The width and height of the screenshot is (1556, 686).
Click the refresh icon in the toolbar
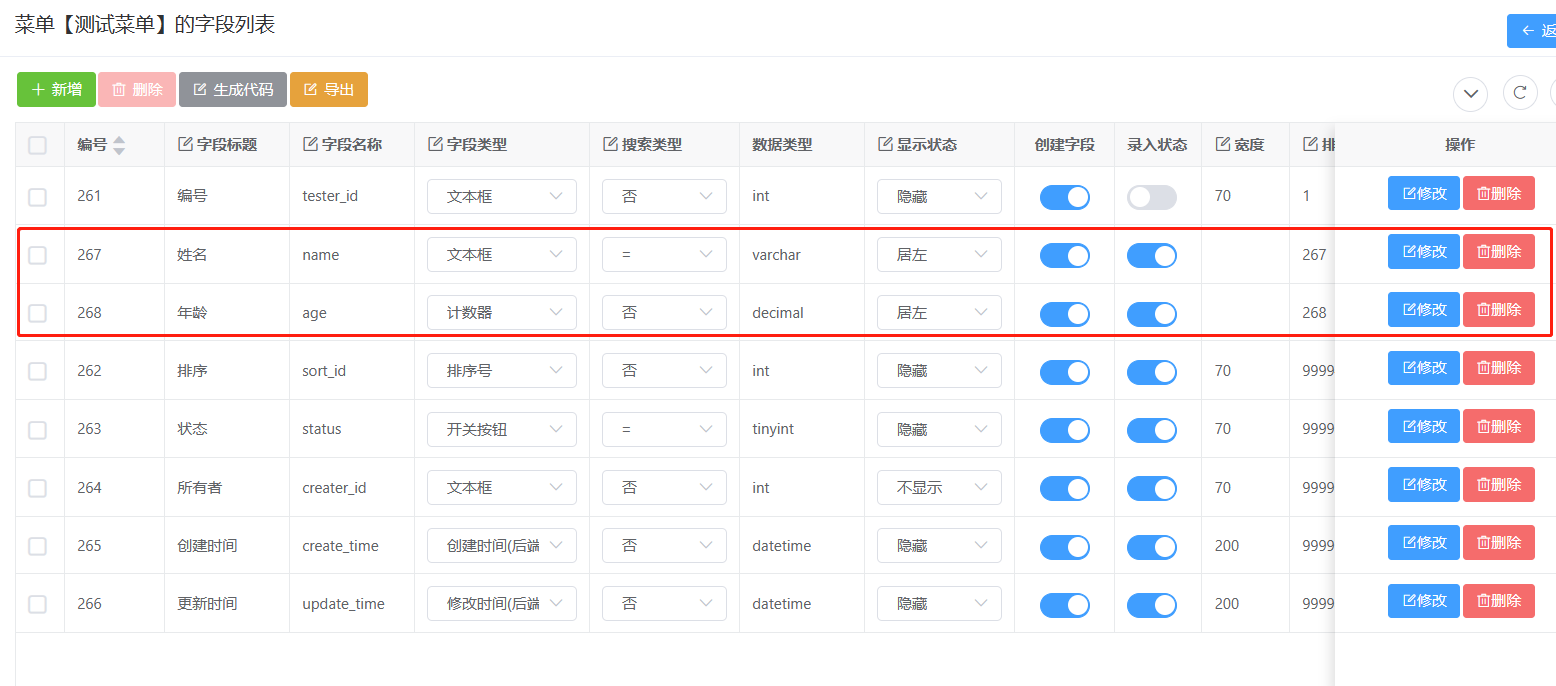pos(1520,93)
